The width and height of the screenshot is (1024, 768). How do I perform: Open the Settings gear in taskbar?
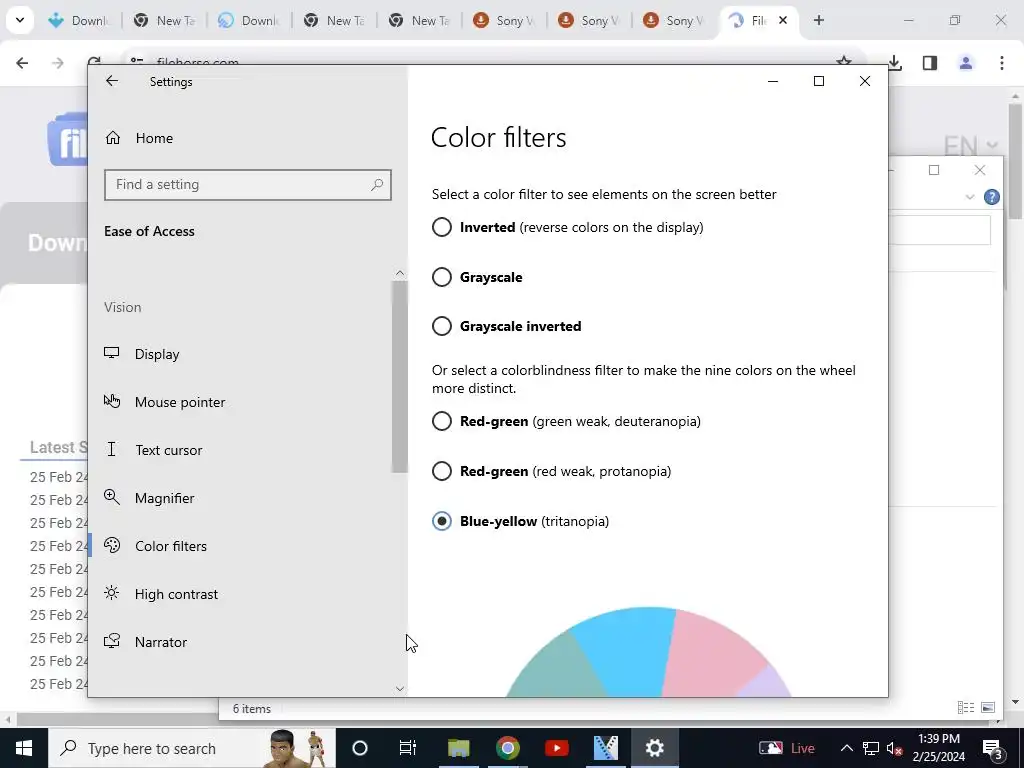pos(654,748)
